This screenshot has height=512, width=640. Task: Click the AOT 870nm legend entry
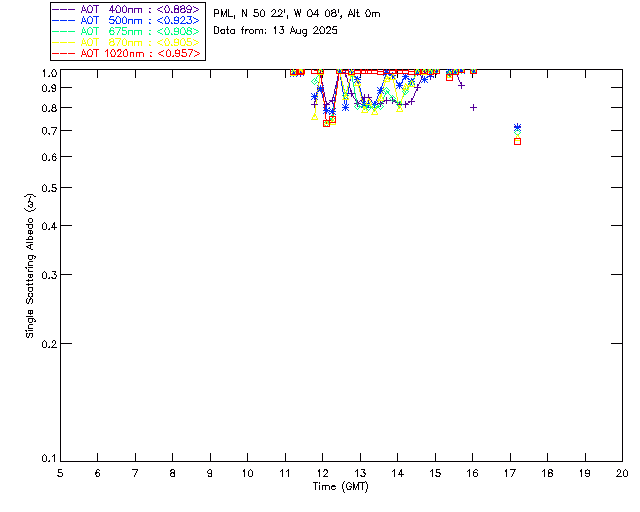coord(126,42)
